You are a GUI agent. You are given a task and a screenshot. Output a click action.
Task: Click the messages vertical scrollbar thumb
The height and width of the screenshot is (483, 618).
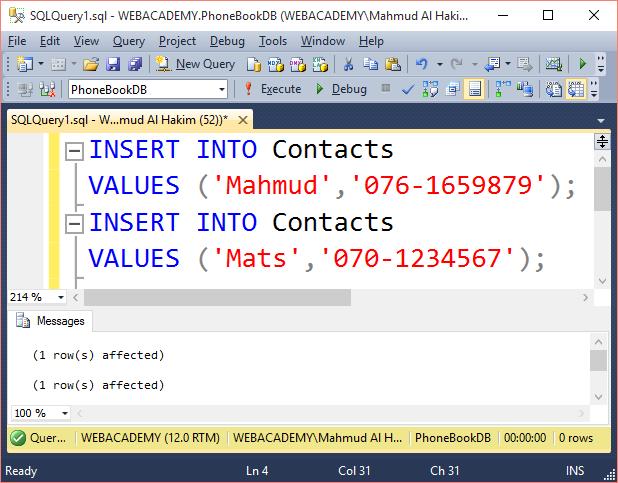598,360
